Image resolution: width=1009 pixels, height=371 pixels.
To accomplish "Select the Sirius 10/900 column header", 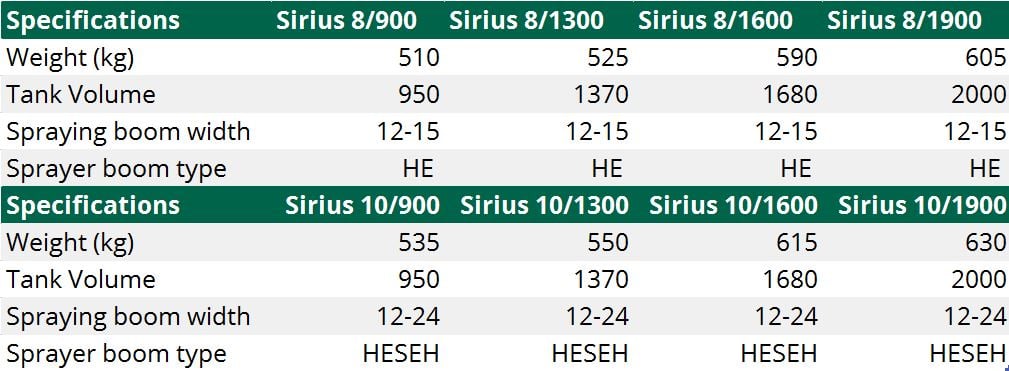I will 362,205.
